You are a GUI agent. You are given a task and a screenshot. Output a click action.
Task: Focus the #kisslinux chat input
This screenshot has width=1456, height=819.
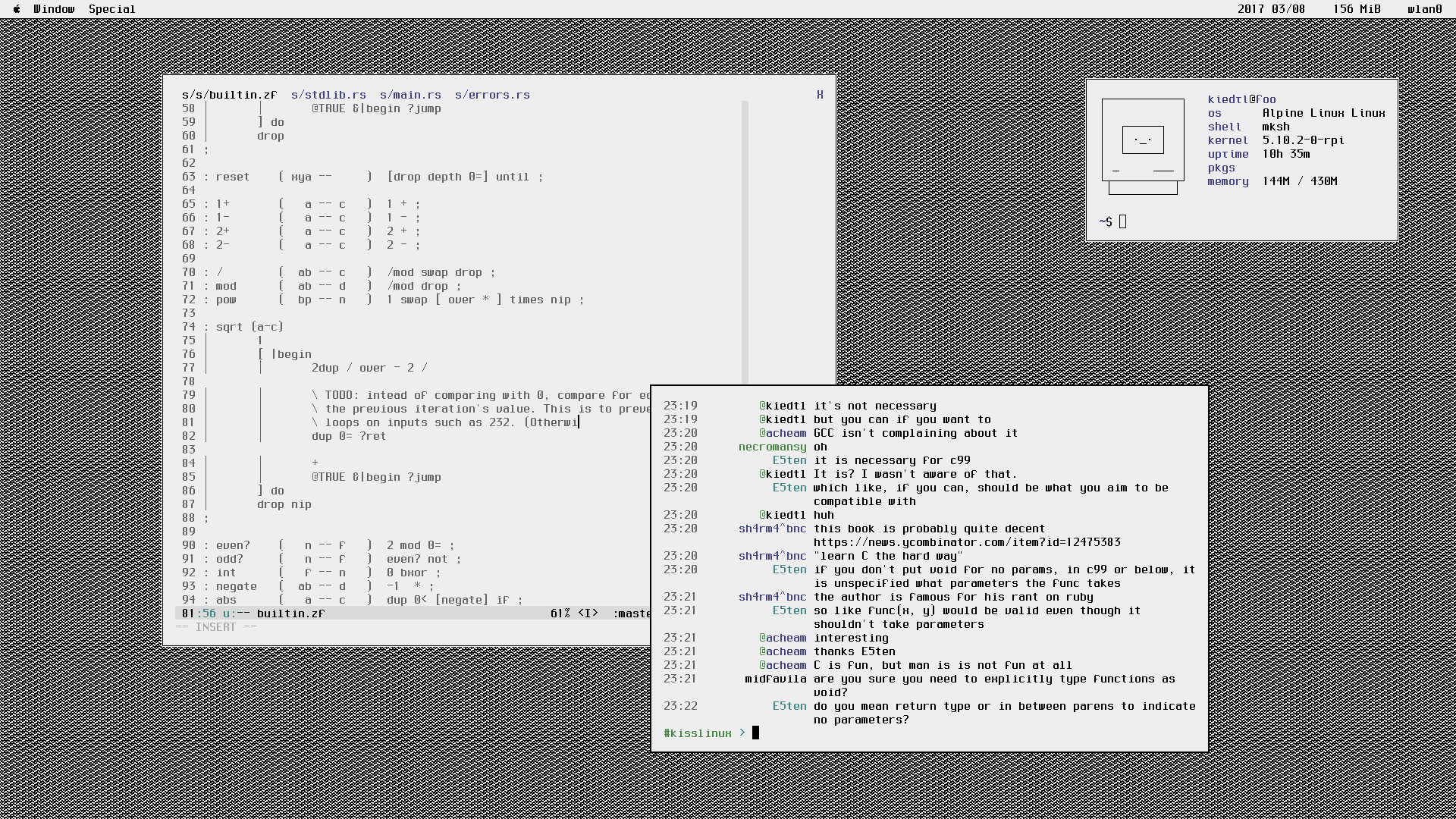click(x=755, y=733)
